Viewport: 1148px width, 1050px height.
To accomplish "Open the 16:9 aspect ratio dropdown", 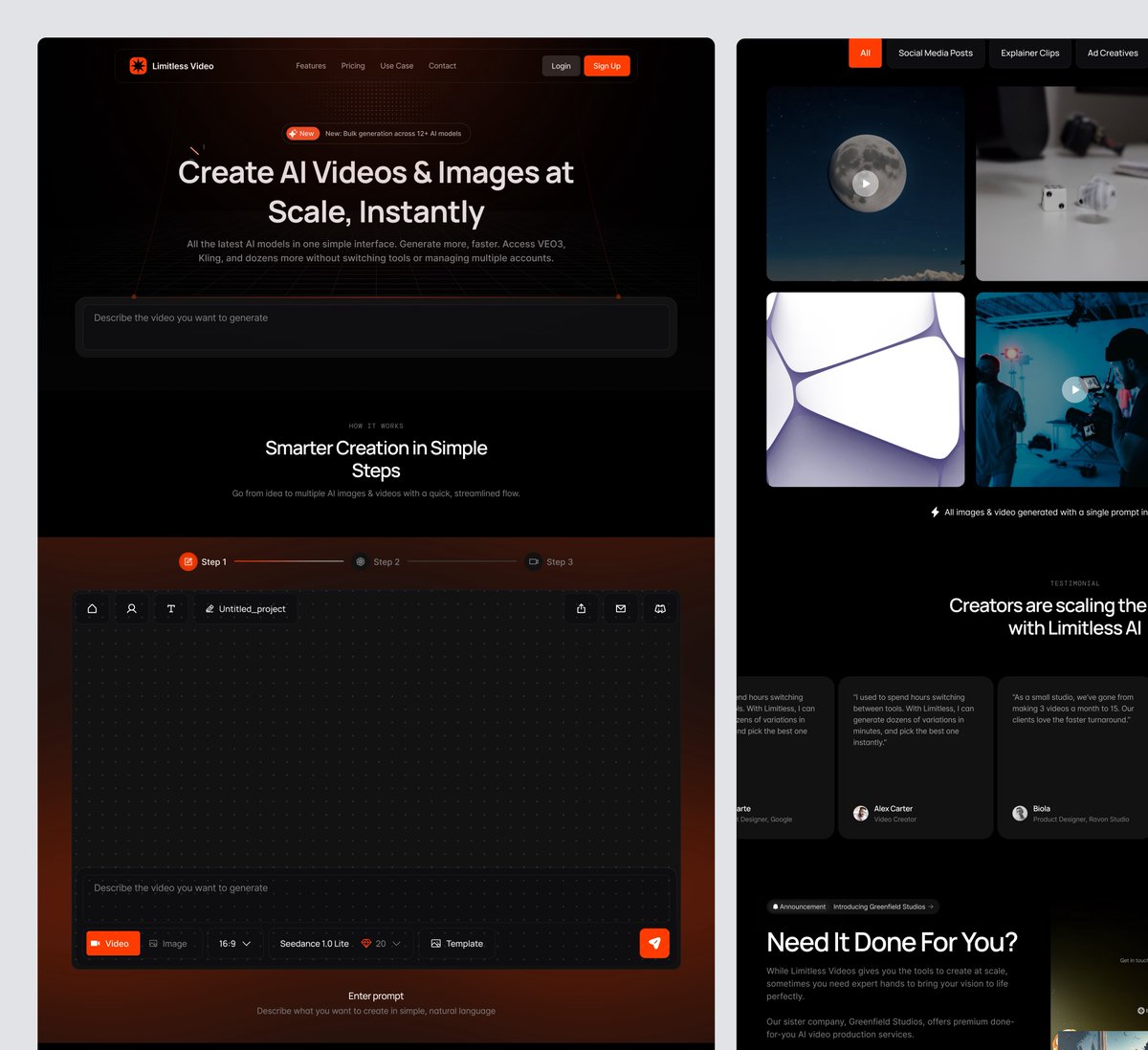I will click(234, 943).
